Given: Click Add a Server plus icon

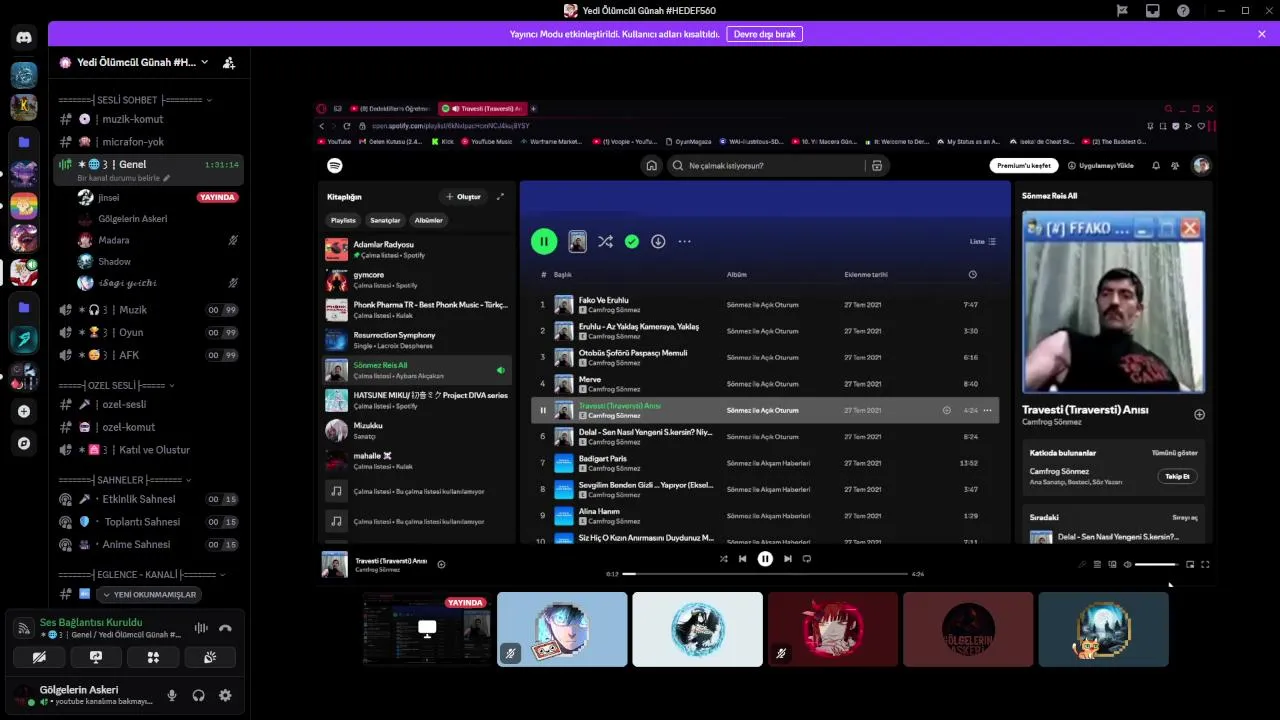Looking at the screenshot, I should click(x=24, y=411).
